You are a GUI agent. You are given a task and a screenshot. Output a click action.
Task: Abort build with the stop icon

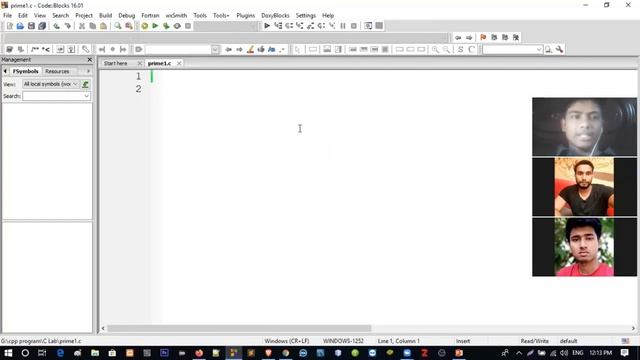point(188,26)
